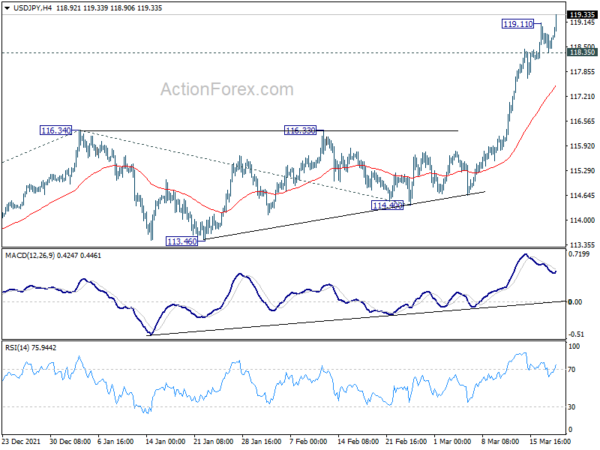Click the 23 Dec 2021 date marker
The width and height of the screenshot is (600, 450).
point(21,442)
